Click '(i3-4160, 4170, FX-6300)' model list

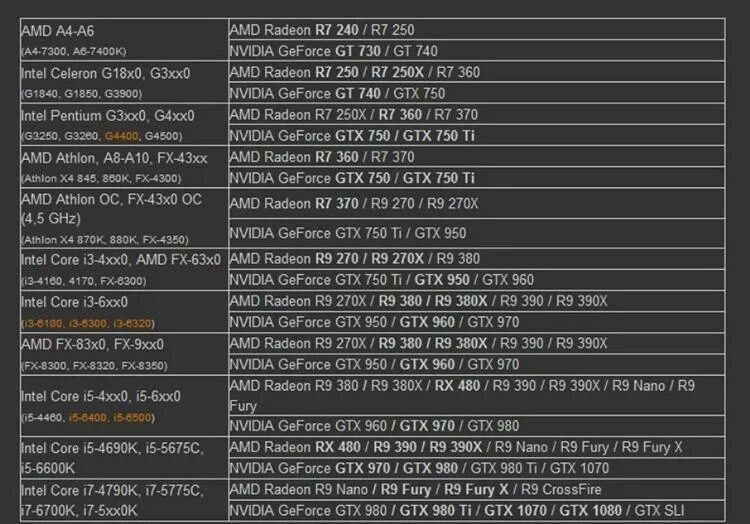84,281
